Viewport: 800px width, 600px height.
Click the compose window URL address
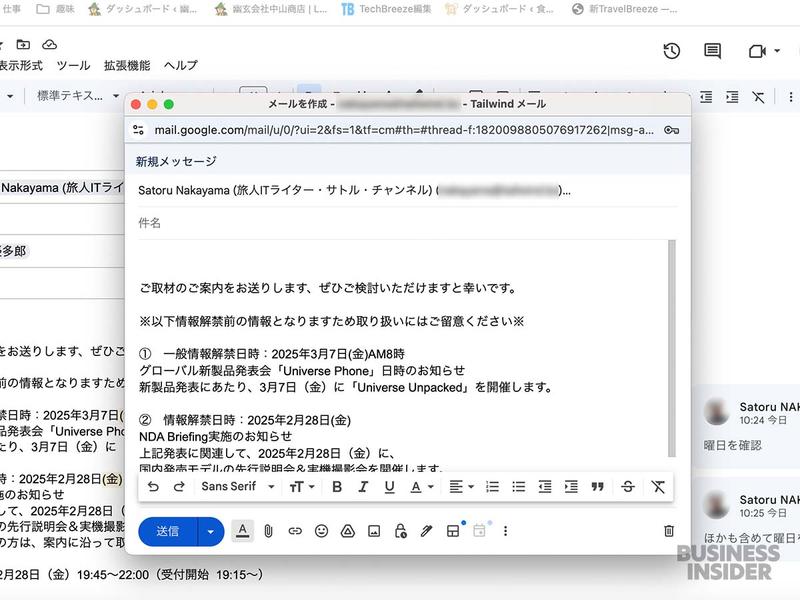tap(404, 130)
